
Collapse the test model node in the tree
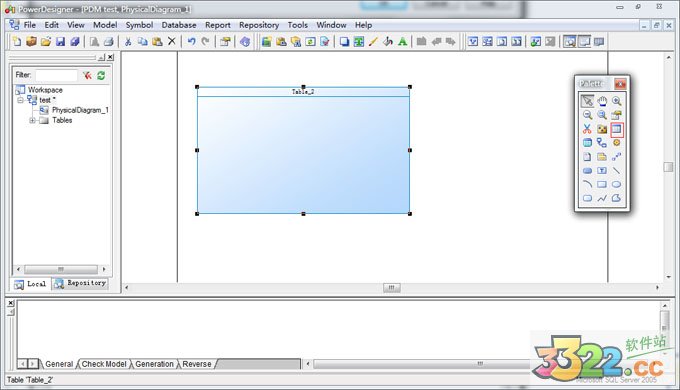click(20, 100)
